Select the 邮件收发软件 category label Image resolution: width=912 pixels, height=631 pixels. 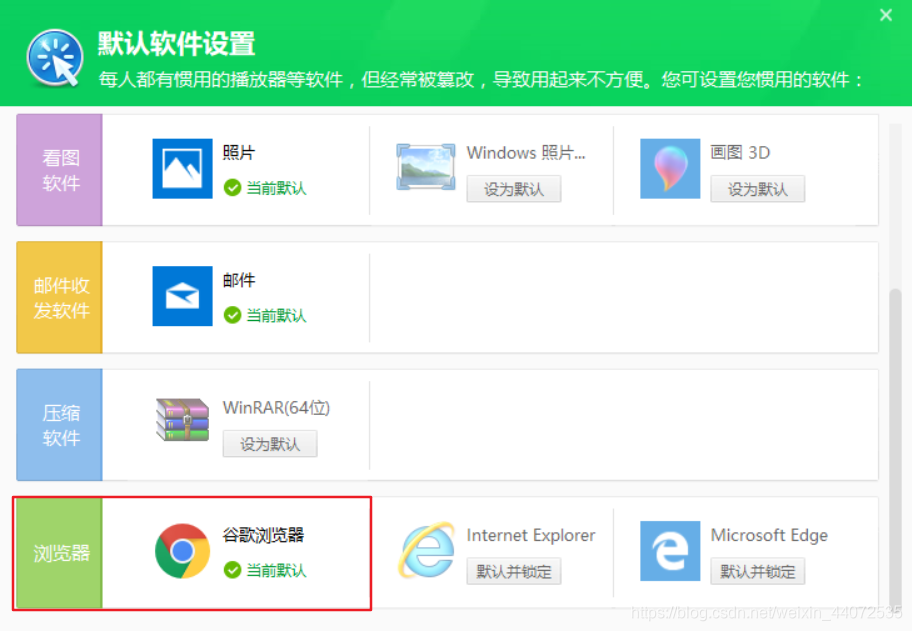click(x=60, y=297)
